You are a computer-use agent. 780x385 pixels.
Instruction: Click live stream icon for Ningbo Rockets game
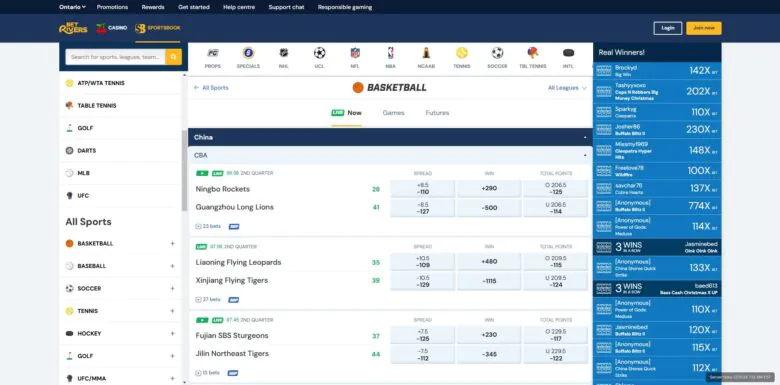202,173
